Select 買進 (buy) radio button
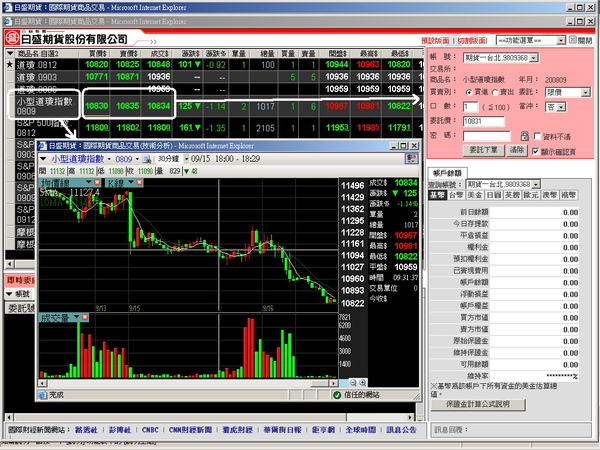 click(469, 93)
